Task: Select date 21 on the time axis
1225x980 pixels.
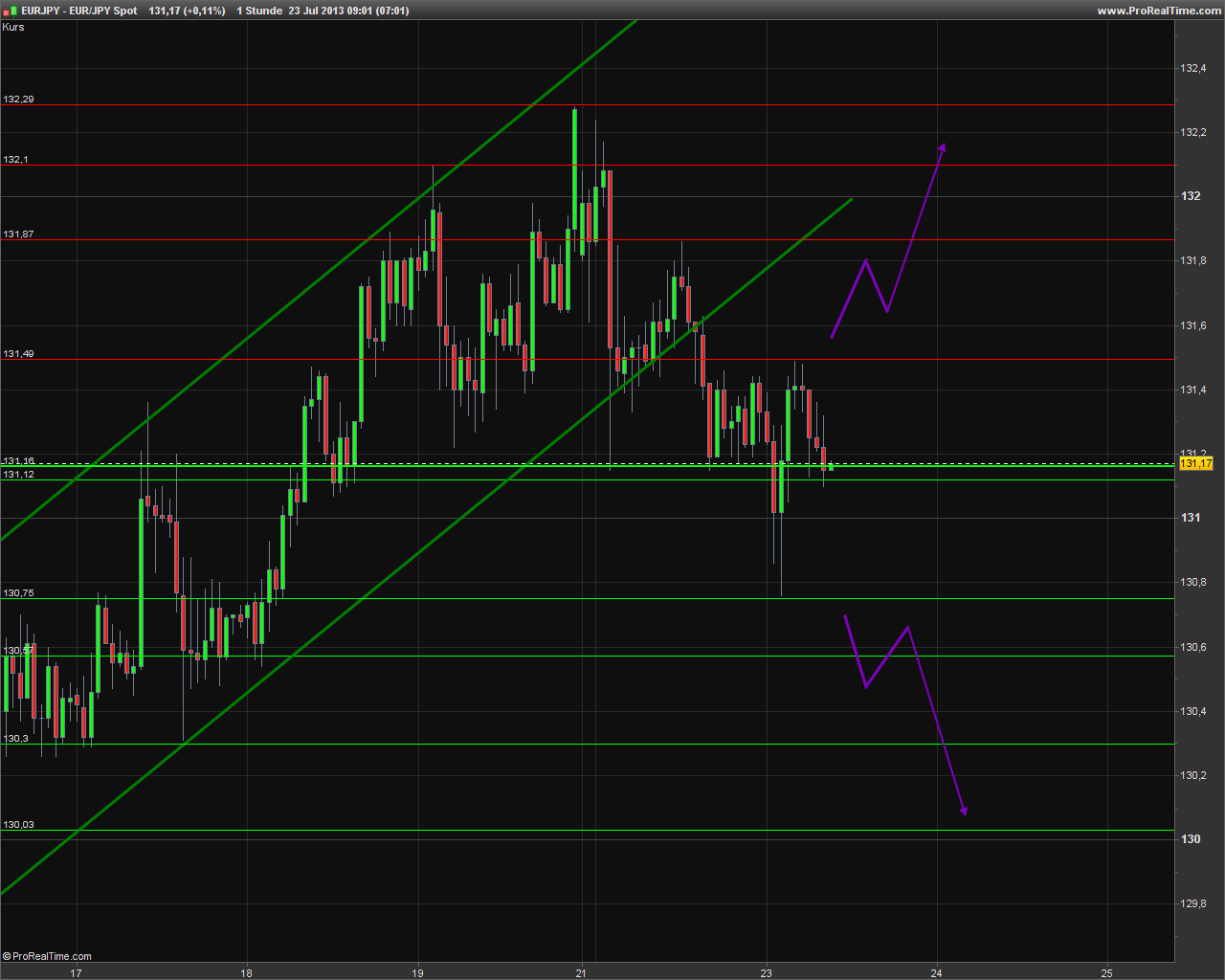Action: [581, 972]
